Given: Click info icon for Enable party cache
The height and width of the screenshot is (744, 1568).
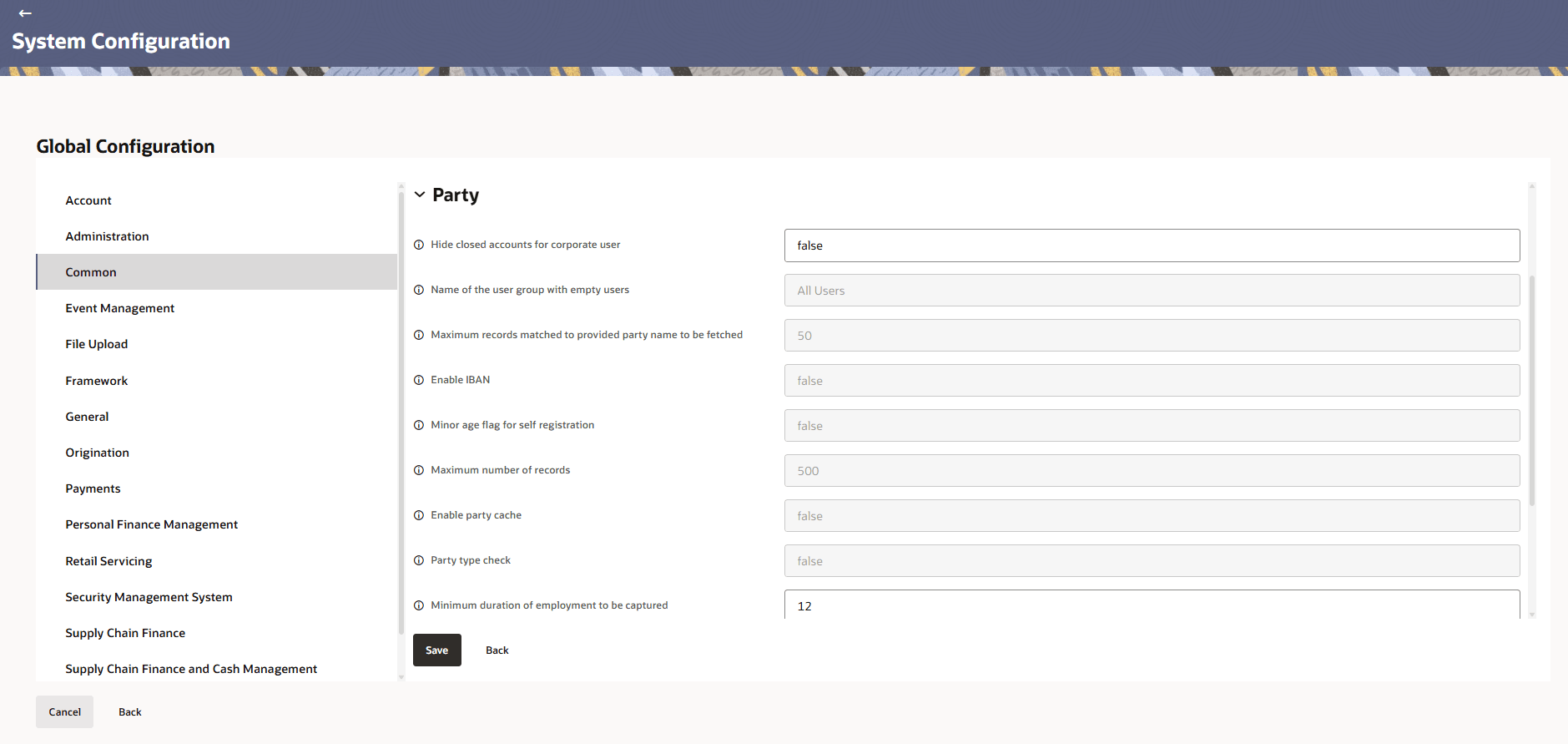Looking at the screenshot, I should (x=419, y=515).
